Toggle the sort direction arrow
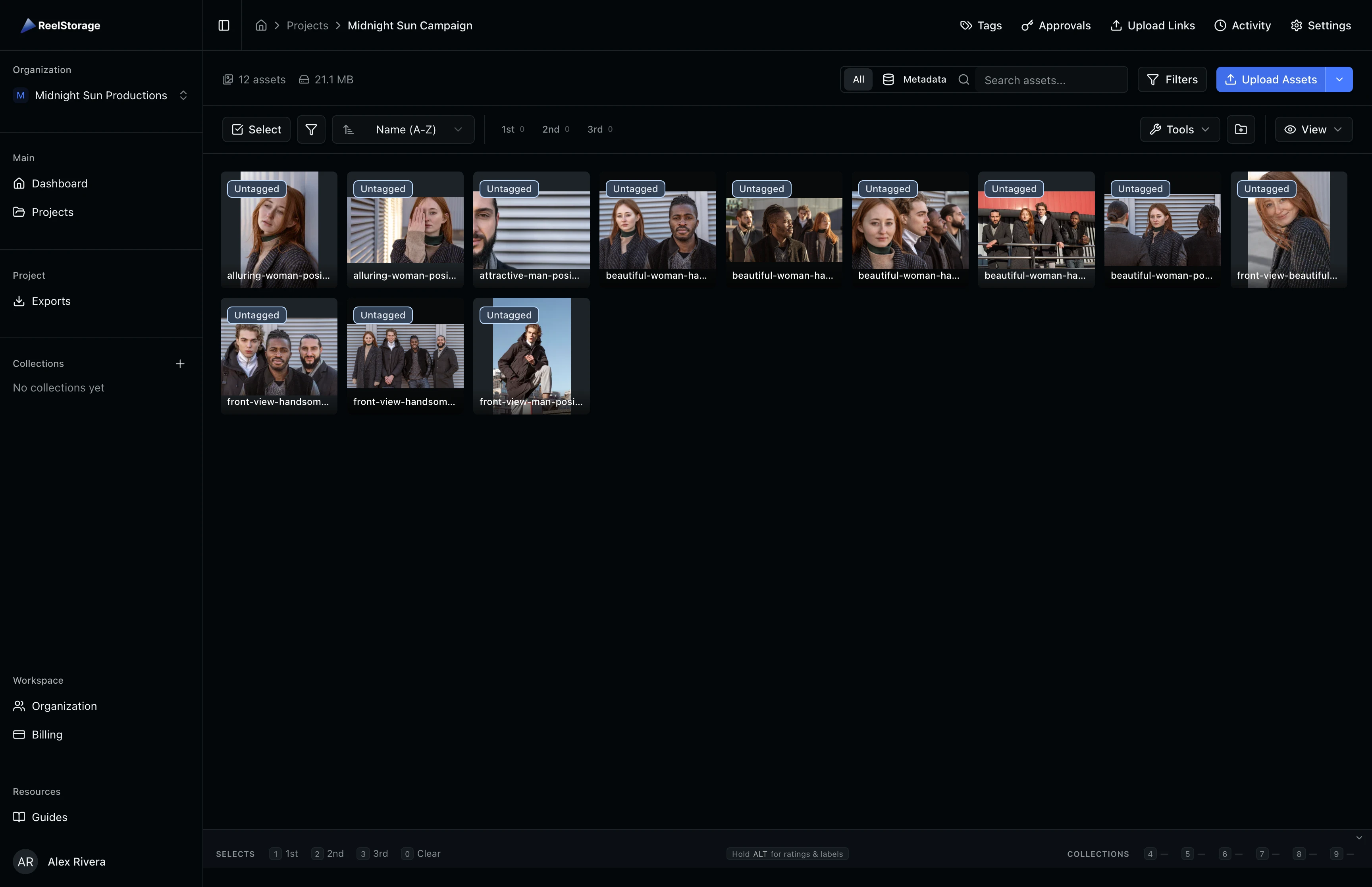 click(x=348, y=129)
